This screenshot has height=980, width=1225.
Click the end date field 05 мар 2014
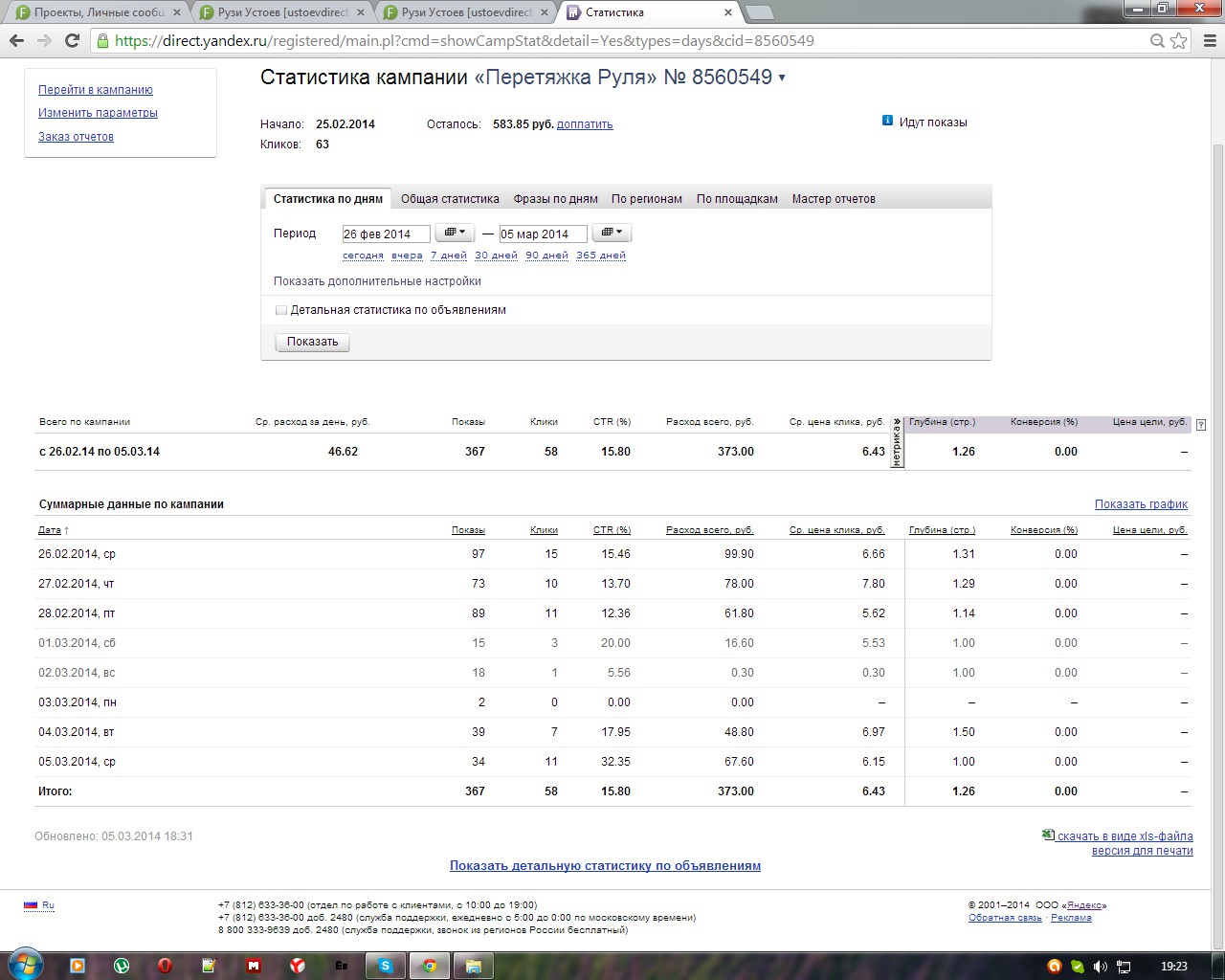(543, 234)
